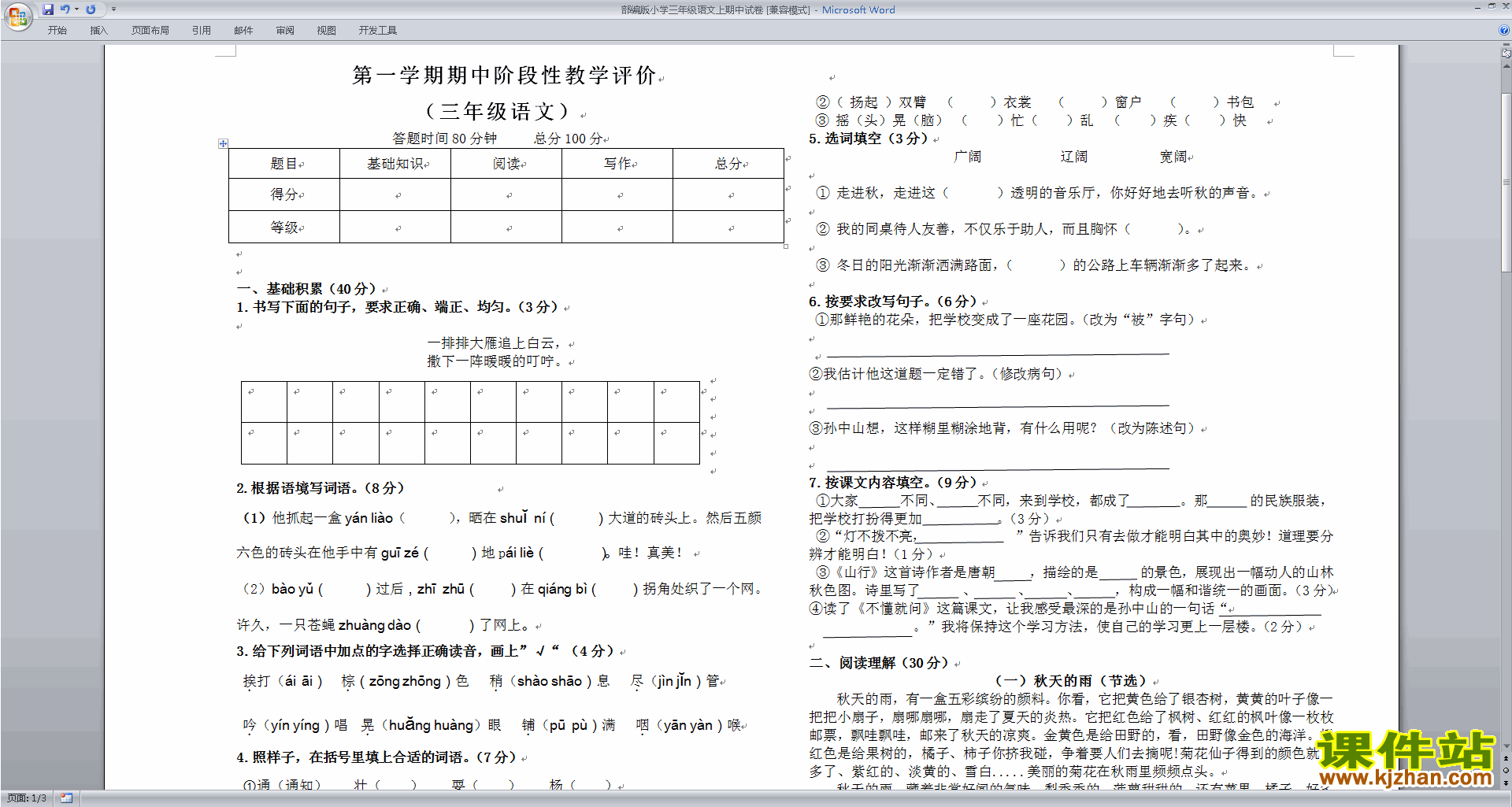The height and width of the screenshot is (807, 1512).
Task: Undo the last action
Action: pyautogui.click(x=65, y=9)
